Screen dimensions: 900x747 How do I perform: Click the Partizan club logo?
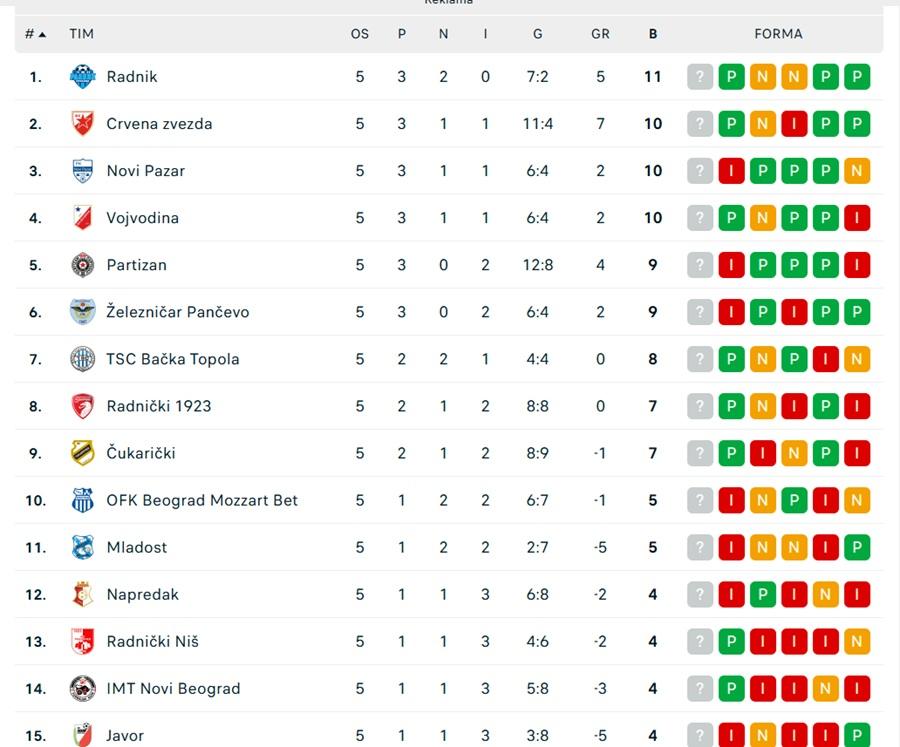pyautogui.click(x=82, y=265)
